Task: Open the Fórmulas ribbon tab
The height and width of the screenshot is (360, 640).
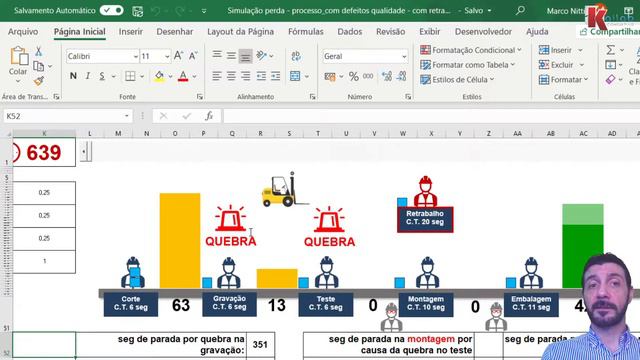Action: pyautogui.click(x=306, y=31)
